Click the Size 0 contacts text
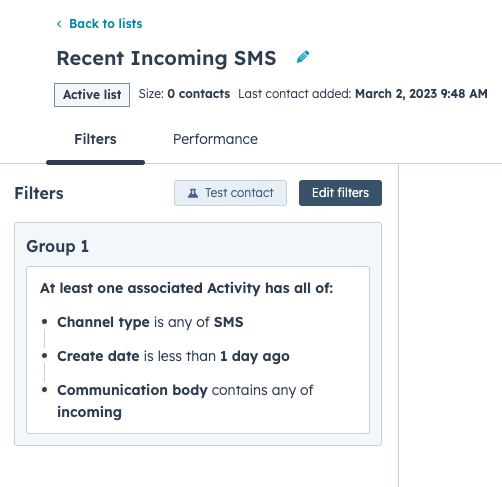Image resolution: width=502 pixels, height=487 pixels. click(x=184, y=94)
